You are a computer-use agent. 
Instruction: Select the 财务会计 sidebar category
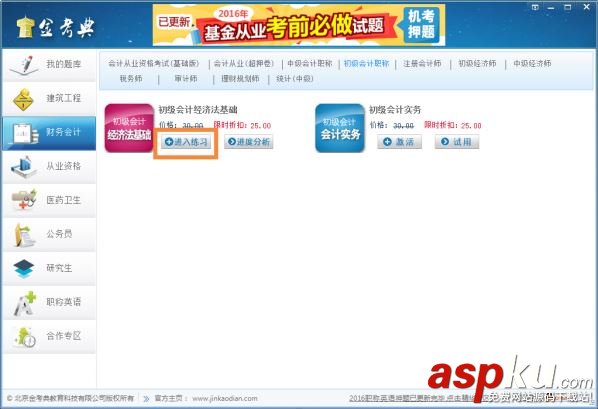(x=49, y=133)
